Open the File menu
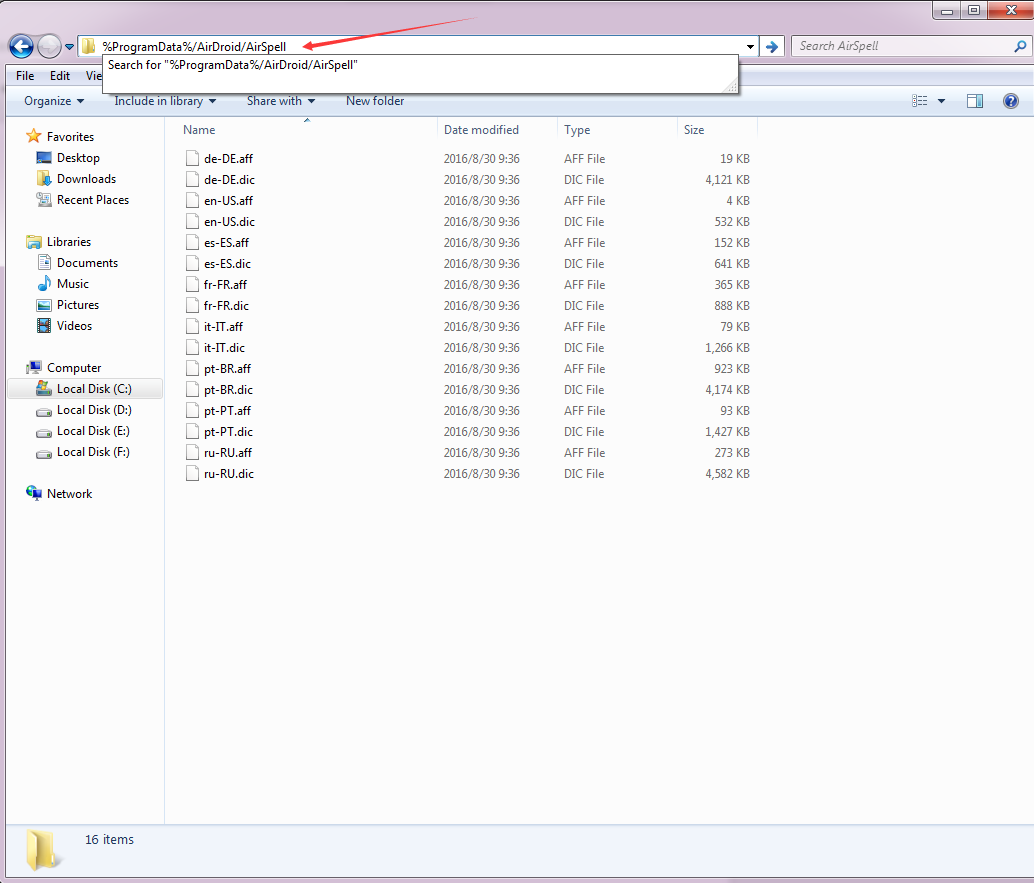 (25, 76)
